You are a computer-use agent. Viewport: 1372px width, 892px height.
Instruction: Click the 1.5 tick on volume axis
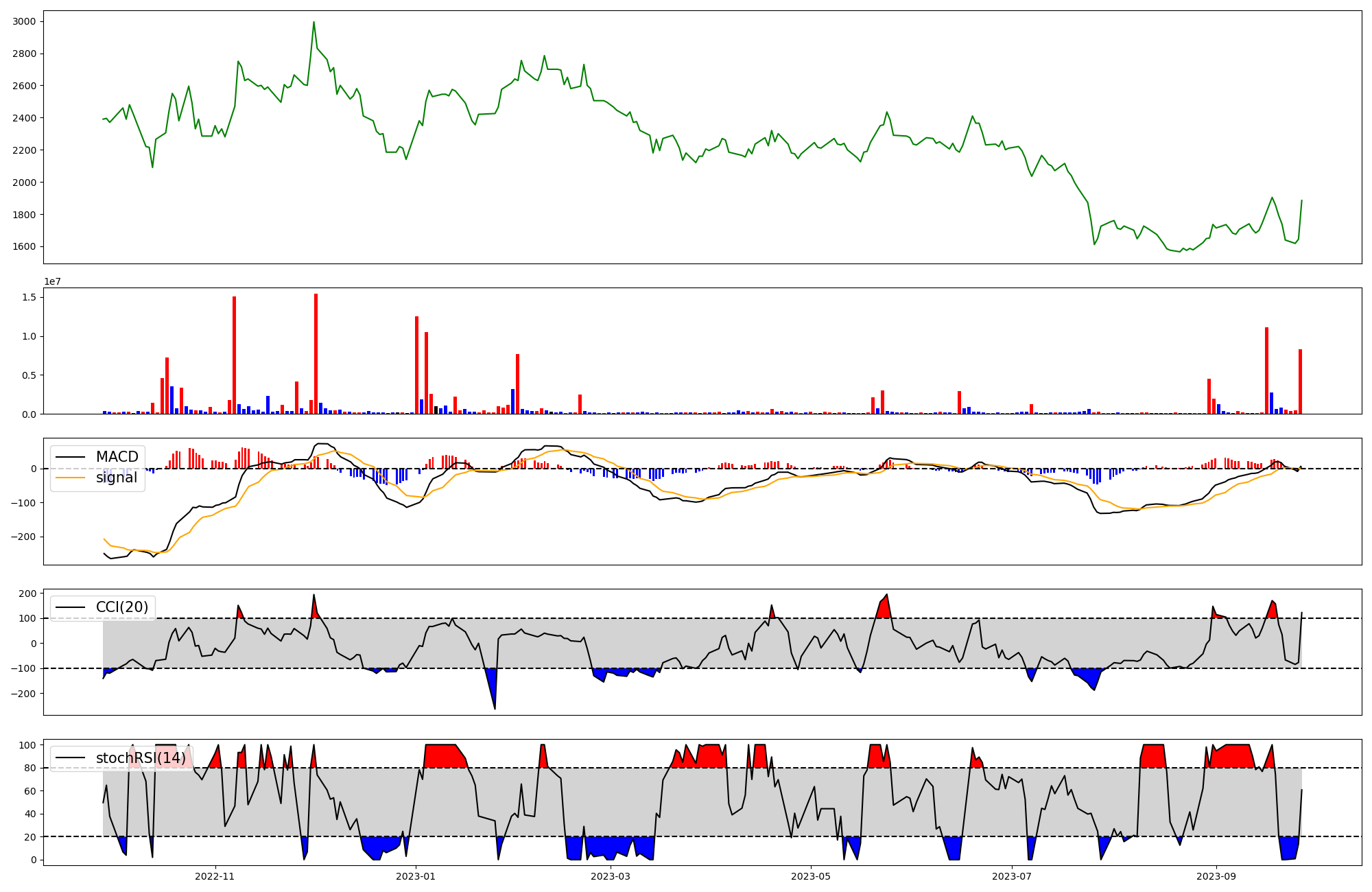tap(29, 297)
